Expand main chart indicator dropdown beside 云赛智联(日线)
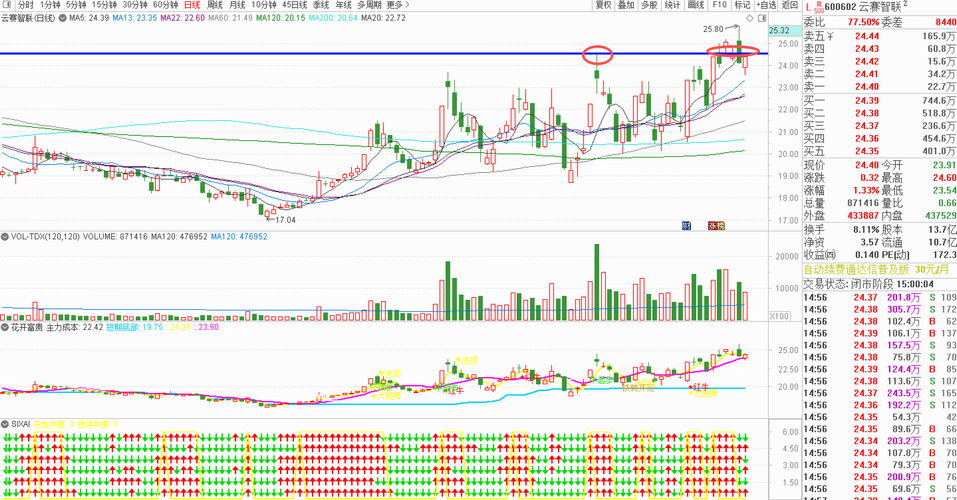Image resolution: width=957 pixels, height=500 pixels. (x=62, y=18)
